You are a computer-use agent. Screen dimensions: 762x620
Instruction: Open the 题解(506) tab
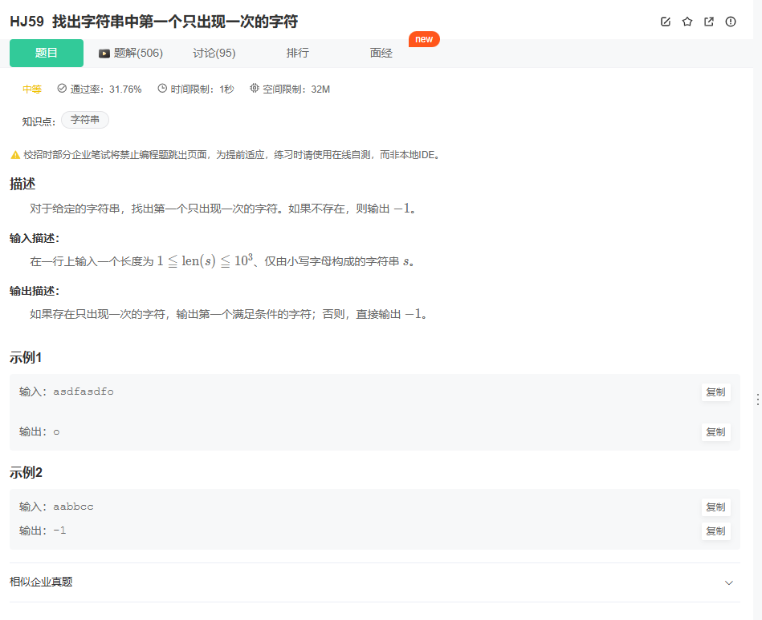pyautogui.click(x=131, y=53)
